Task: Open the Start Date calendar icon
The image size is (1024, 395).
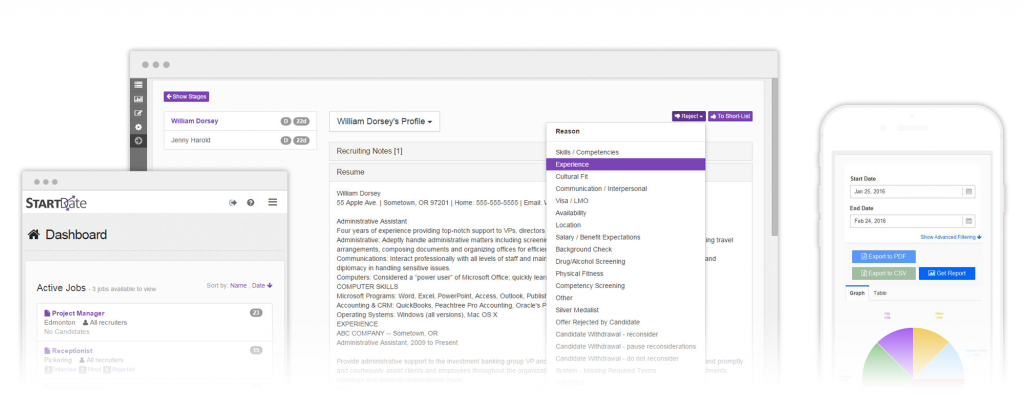Action: coord(969,192)
